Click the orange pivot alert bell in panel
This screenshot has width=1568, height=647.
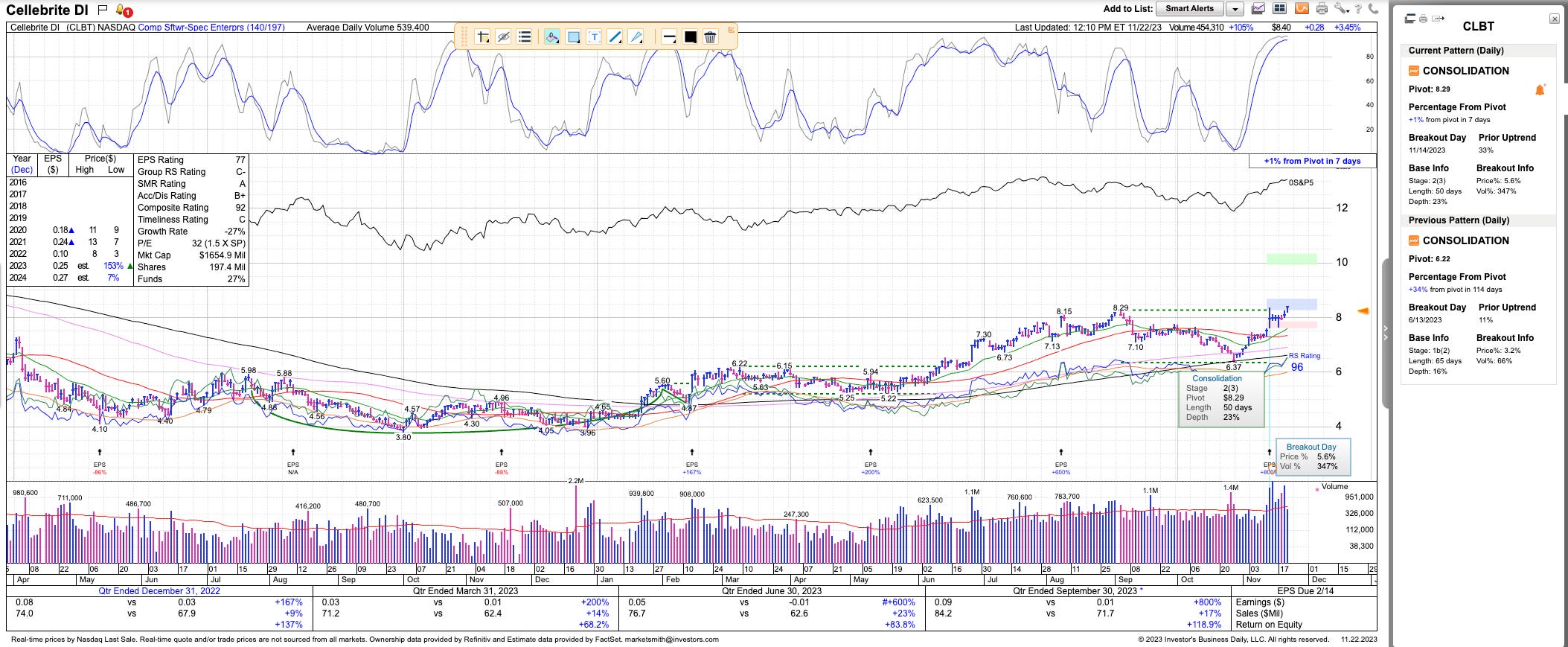1540,90
